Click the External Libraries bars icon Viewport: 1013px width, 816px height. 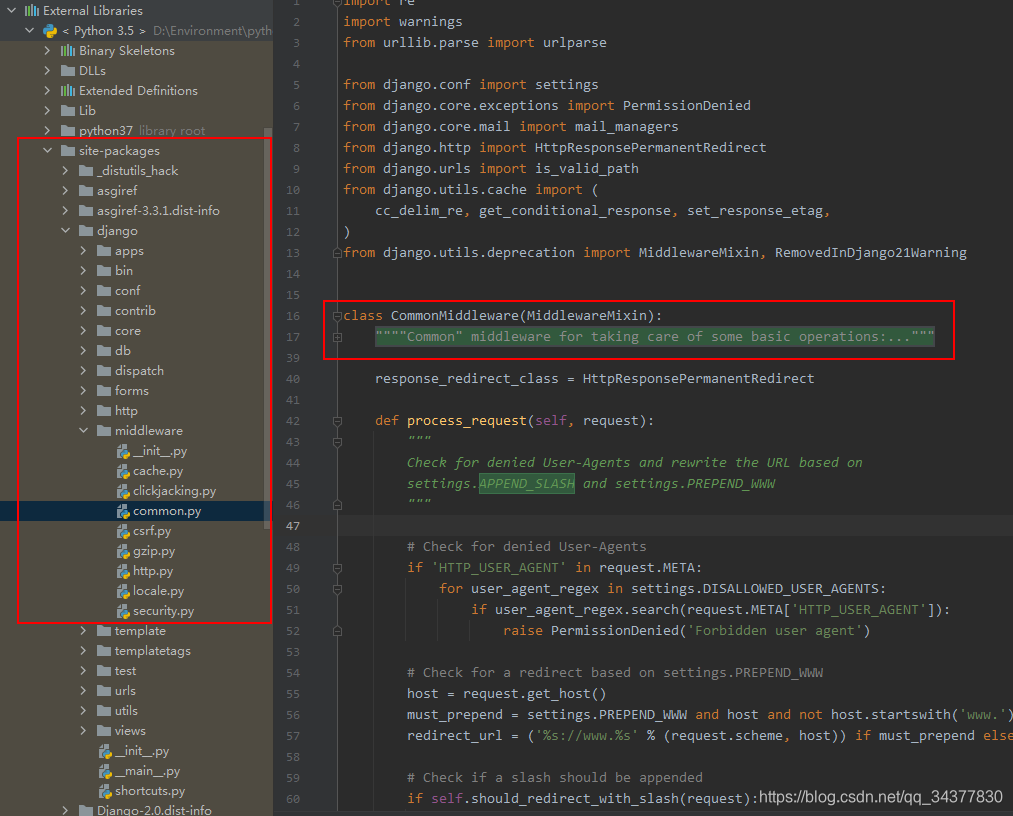[32, 10]
